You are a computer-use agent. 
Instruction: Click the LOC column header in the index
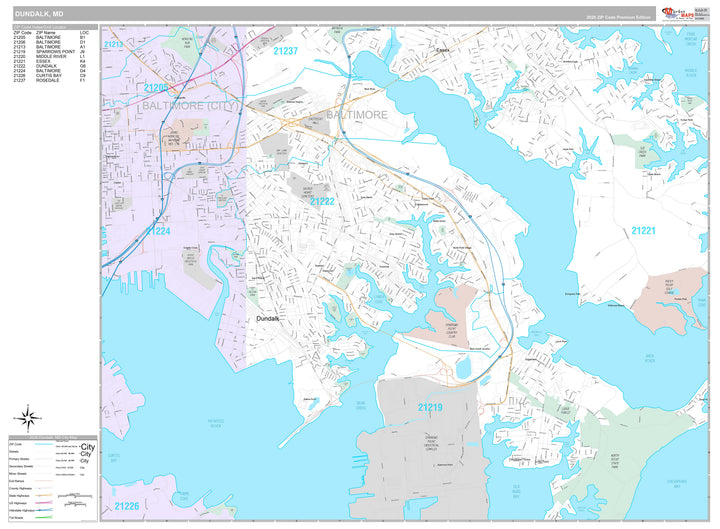point(84,33)
